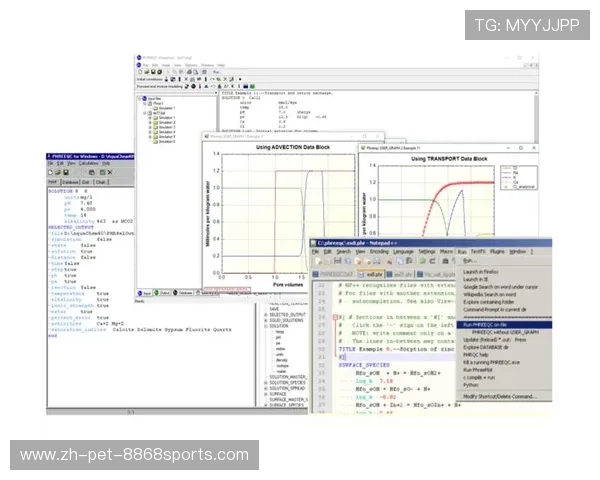Expand Simulation 4 node in input files tree

click(x=150, y=132)
